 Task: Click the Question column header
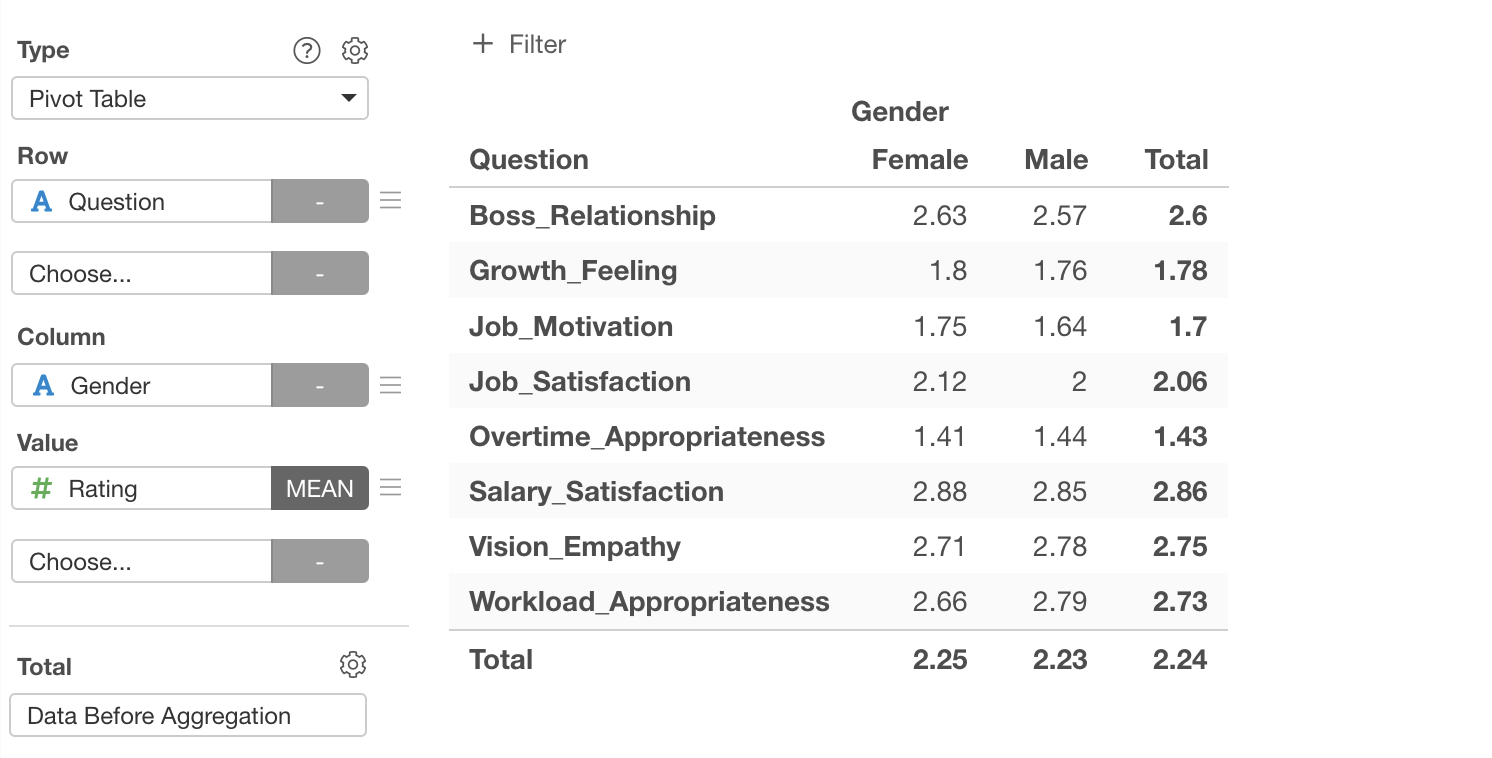[x=529, y=160]
